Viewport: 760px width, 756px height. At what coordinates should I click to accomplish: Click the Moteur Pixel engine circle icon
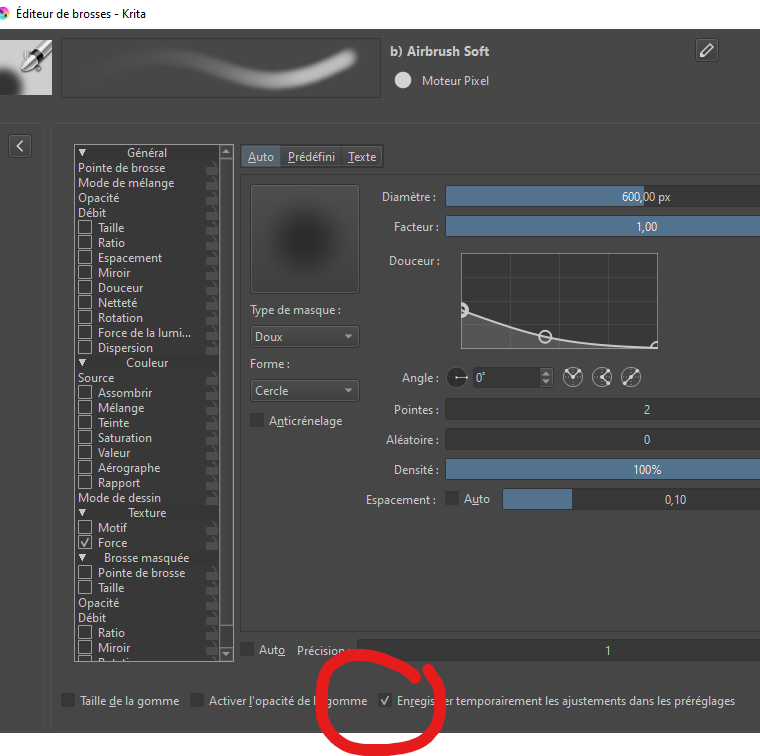[403, 81]
